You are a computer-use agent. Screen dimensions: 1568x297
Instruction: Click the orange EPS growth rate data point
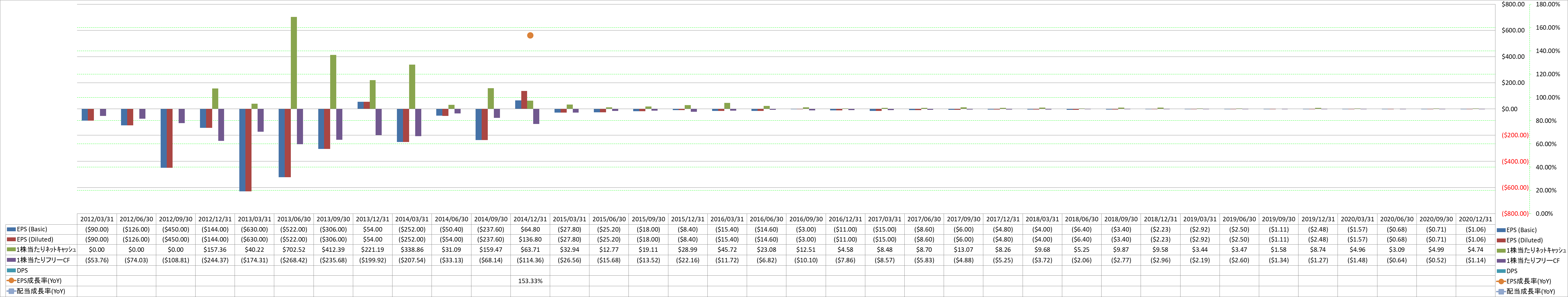click(x=530, y=35)
